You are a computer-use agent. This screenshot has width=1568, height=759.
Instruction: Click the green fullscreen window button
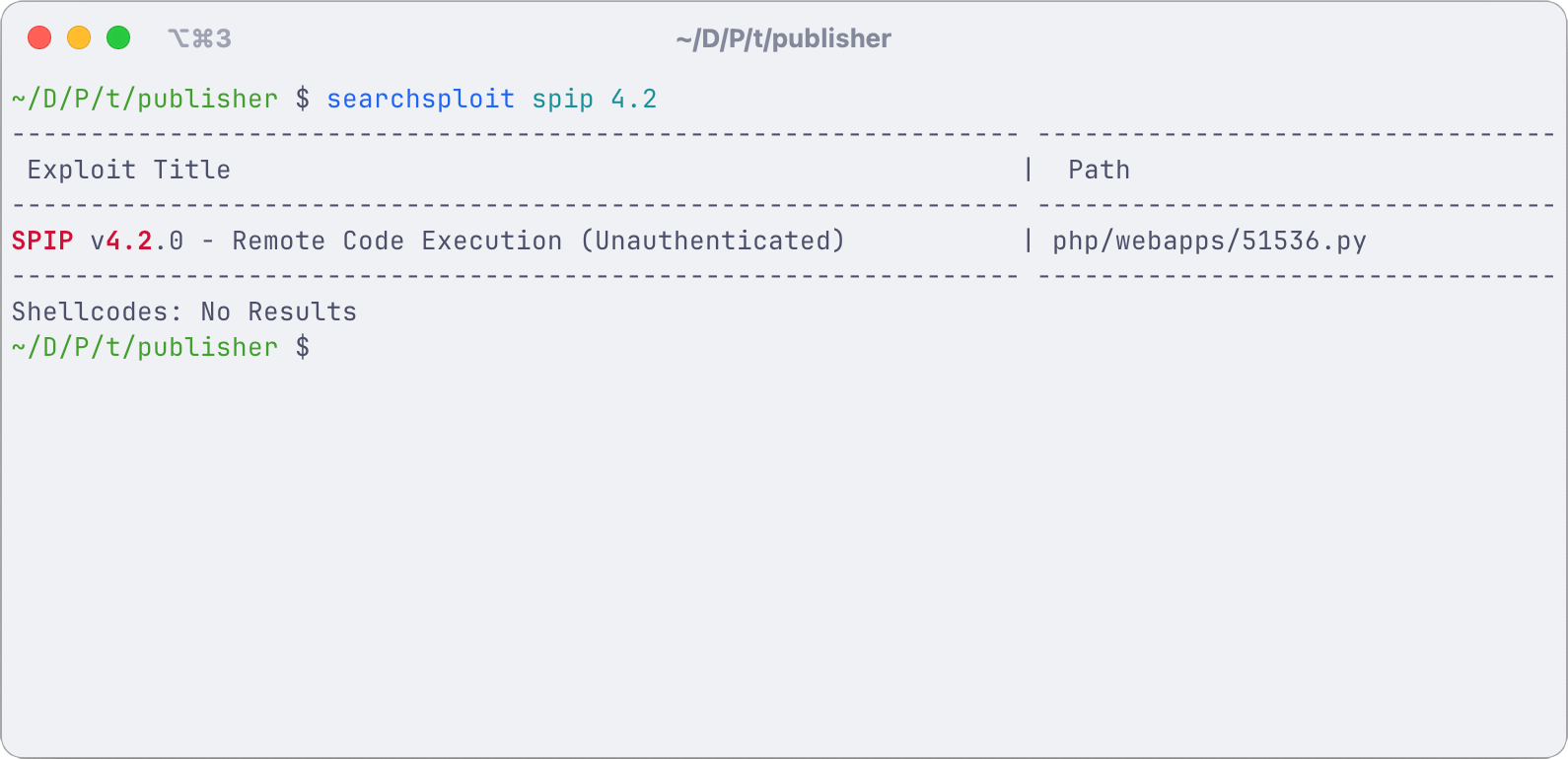click(x=118, y=38)
